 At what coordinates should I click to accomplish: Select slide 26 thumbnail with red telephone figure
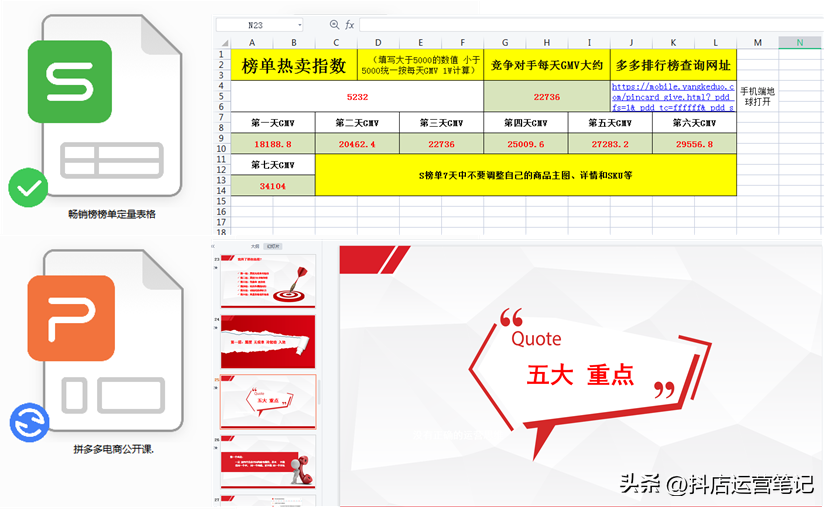[268, 461]
